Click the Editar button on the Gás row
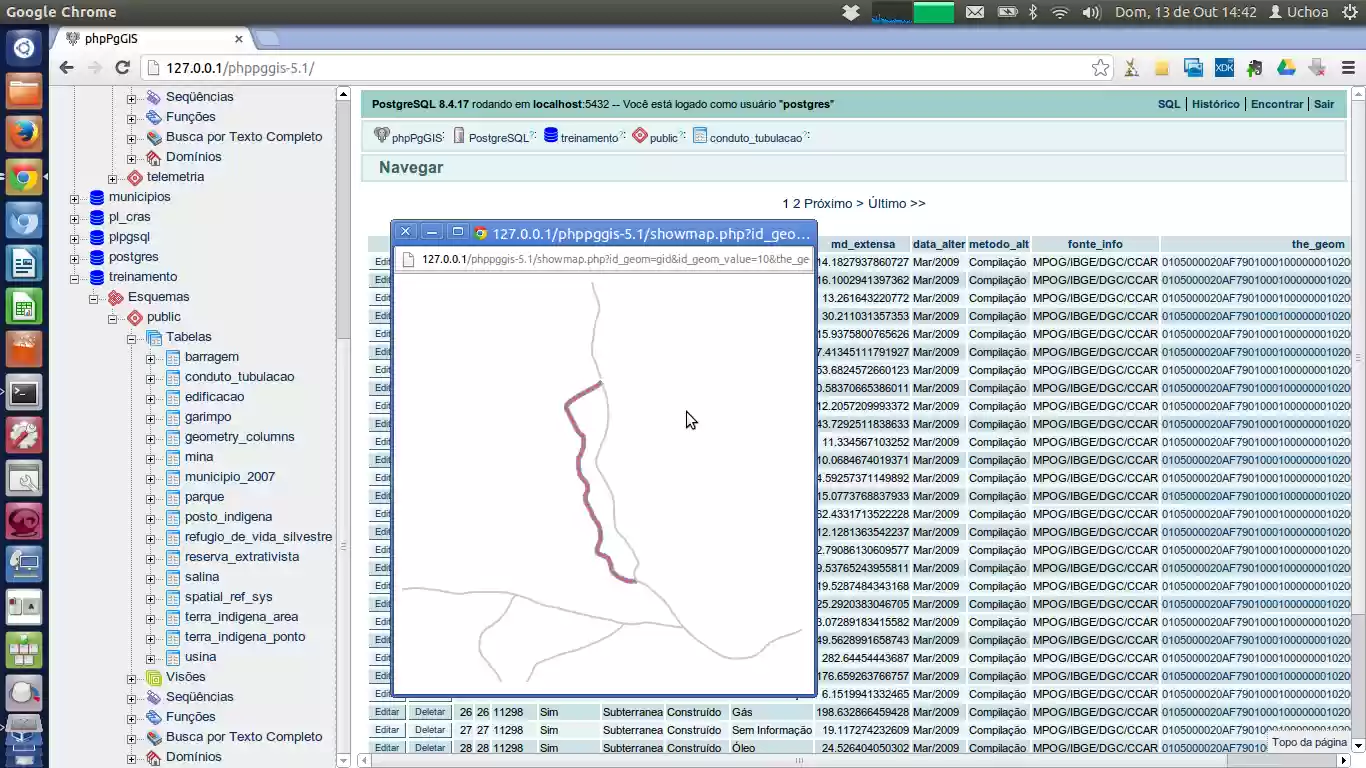The height and width of the screenshot is (768, 1366). [386, 712]
